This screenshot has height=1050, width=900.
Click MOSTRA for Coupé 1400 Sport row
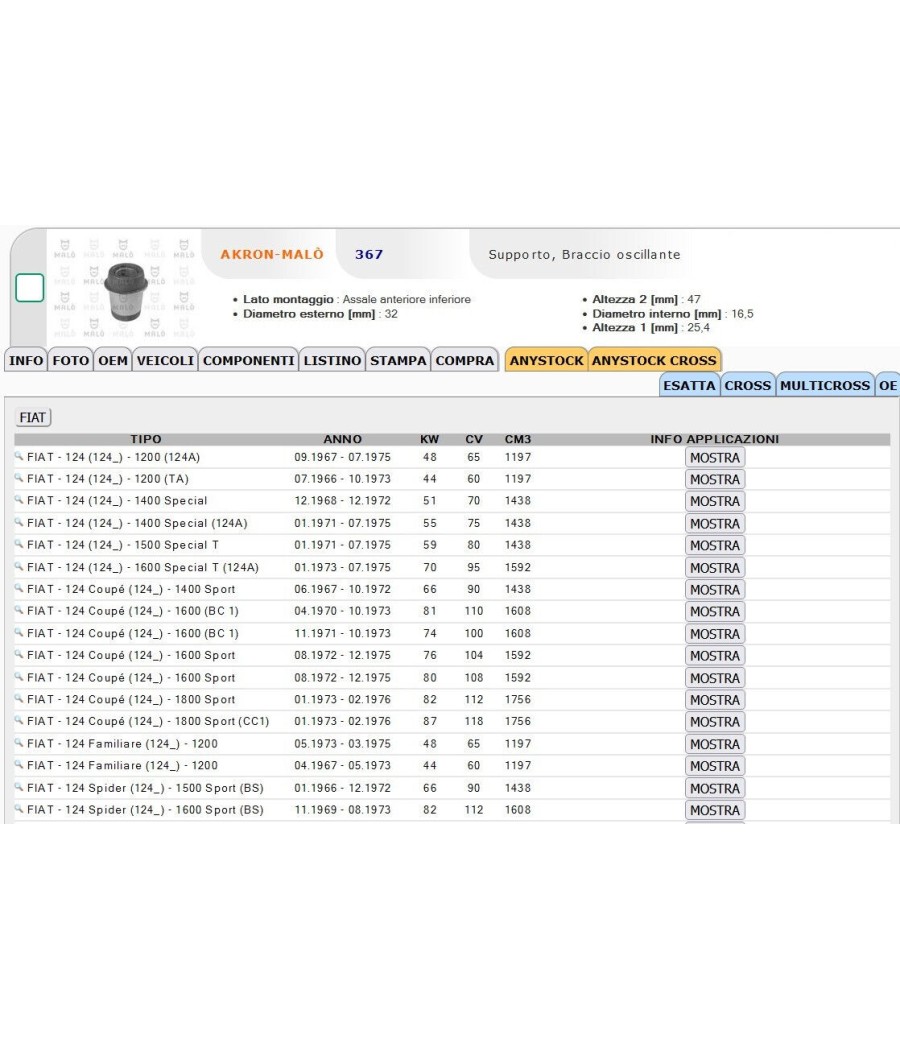[715, 590]
